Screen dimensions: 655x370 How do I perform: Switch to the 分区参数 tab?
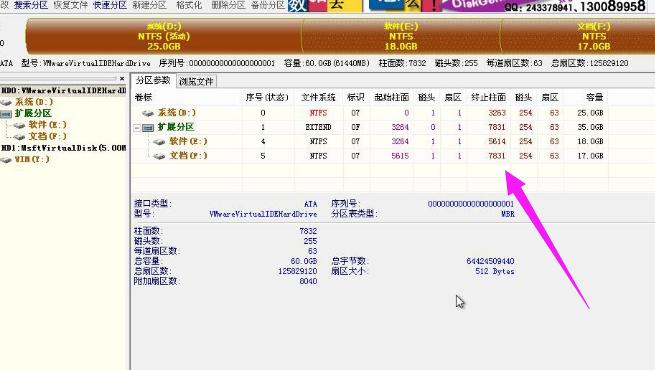click(153, 80)
